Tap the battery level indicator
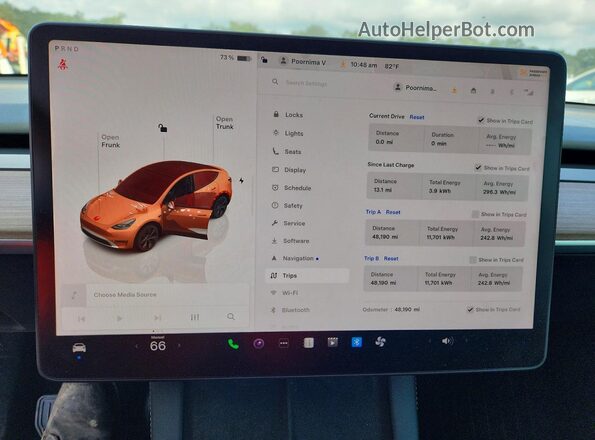The height and width of the screenshot is (440, 595). click(236, 58)
